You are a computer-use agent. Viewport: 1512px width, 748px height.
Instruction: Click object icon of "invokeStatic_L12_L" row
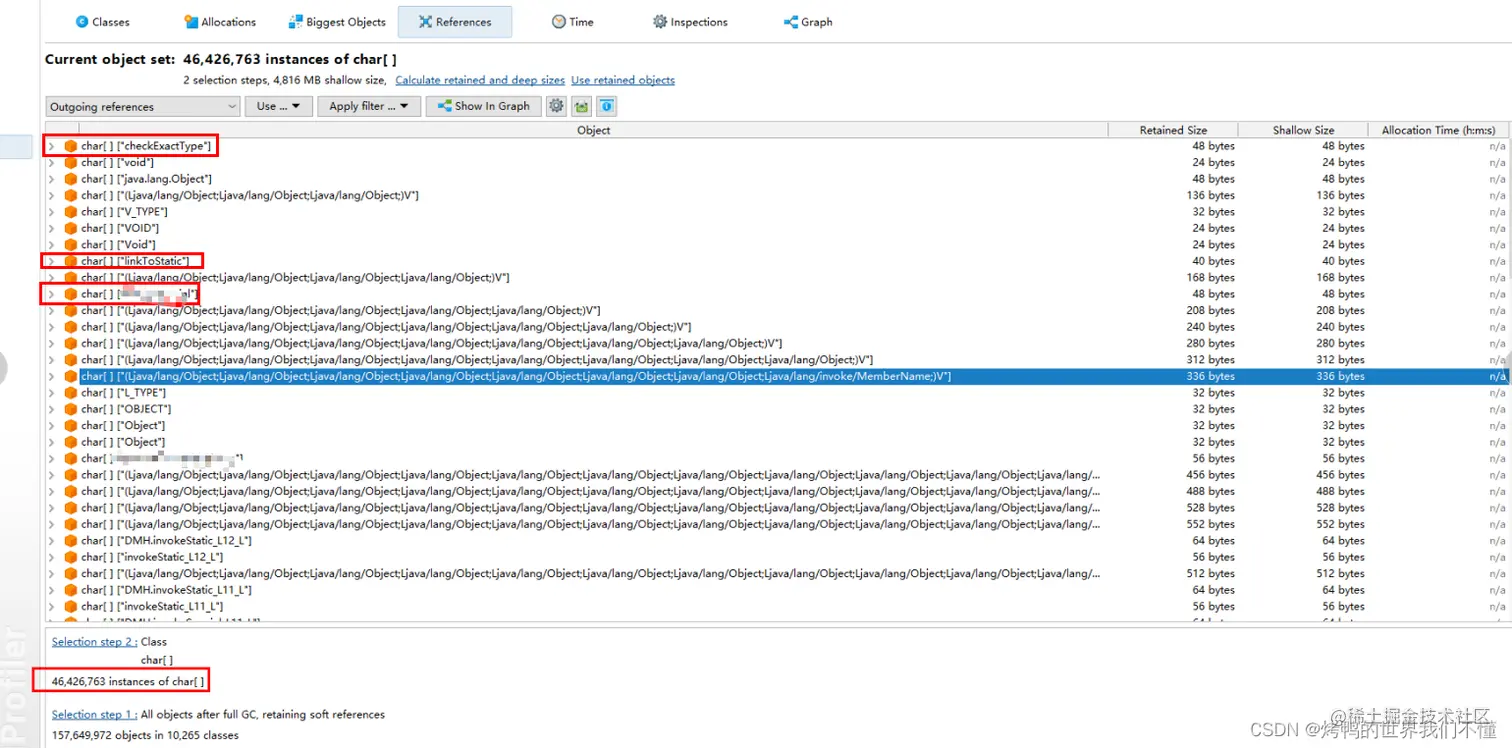click(x=71, y=557)
